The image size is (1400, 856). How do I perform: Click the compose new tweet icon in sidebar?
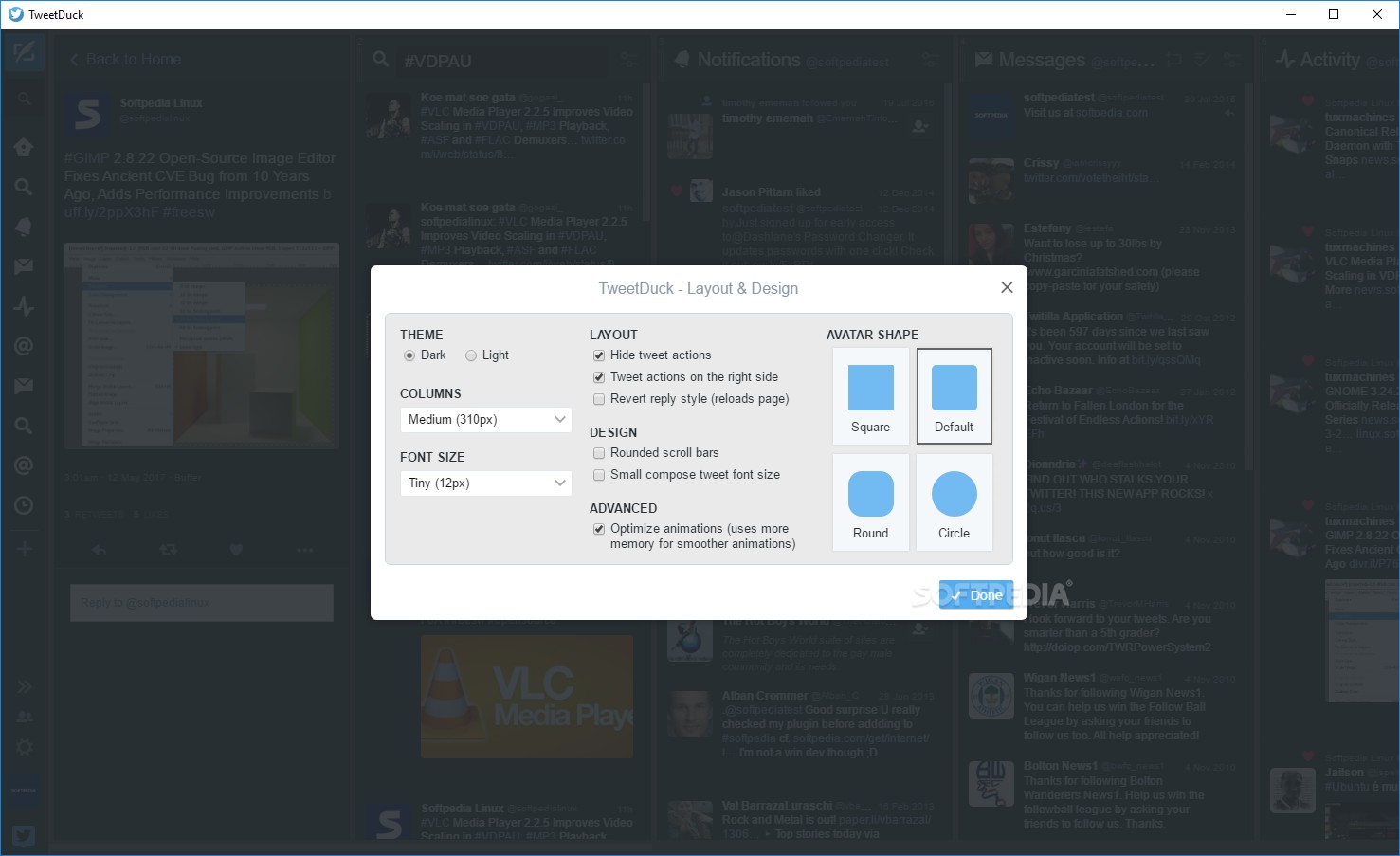click(x=24, y=52)
